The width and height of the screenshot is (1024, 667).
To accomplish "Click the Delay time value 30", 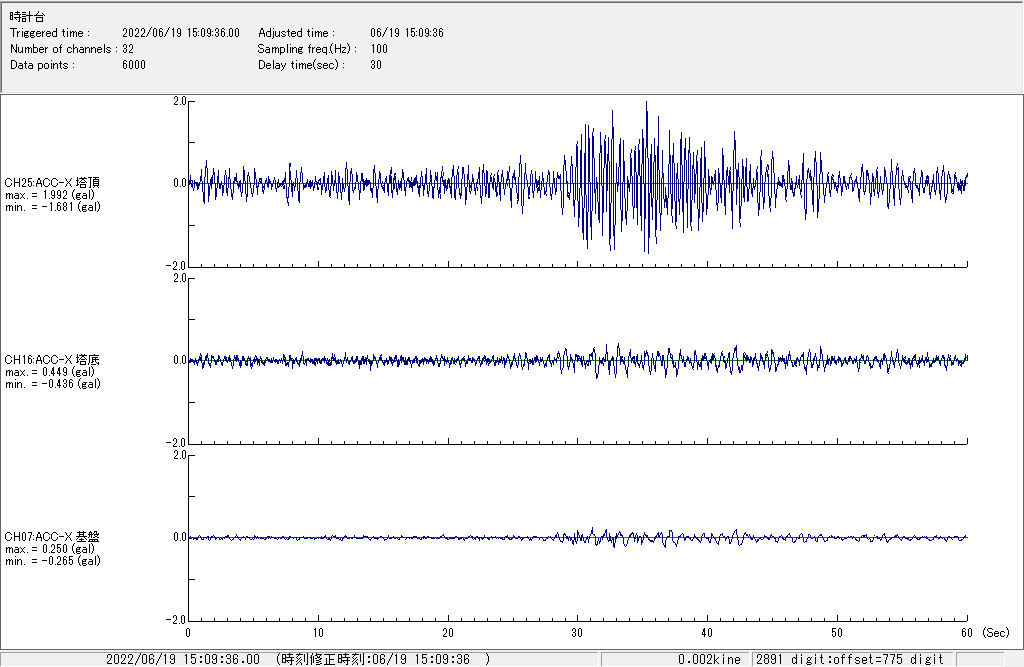I will click(376, 65).
